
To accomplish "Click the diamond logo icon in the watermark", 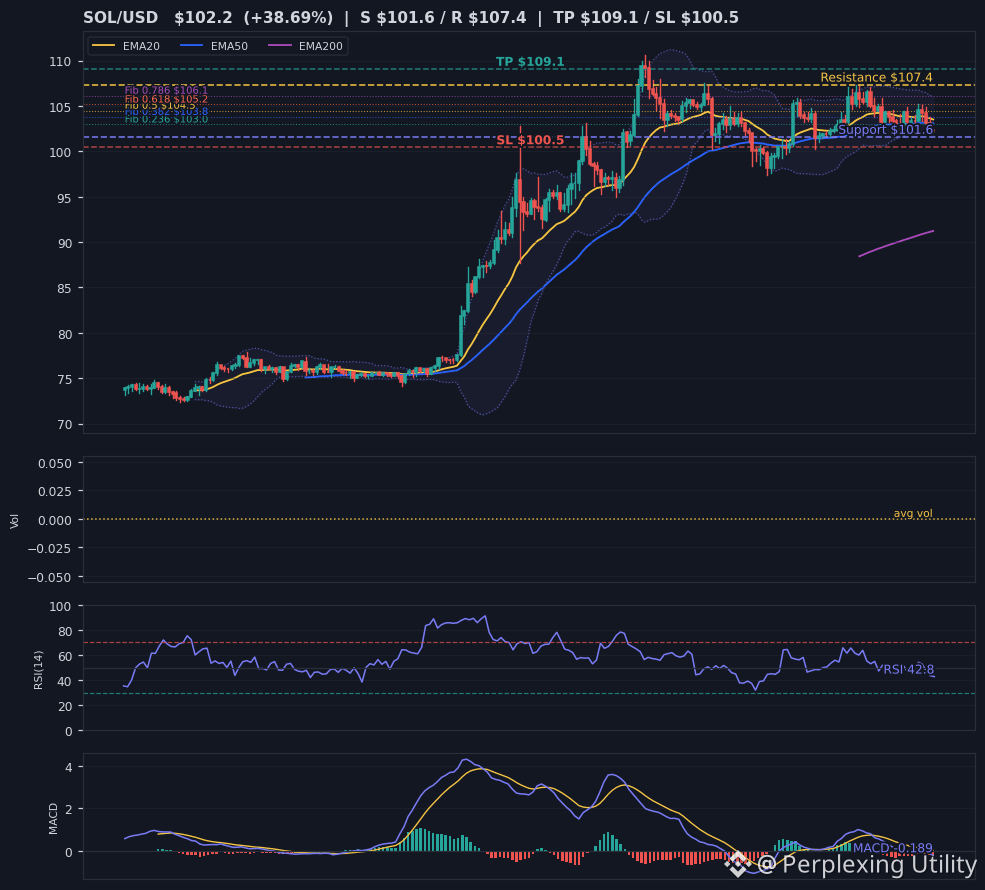I will (x=737, y=864).
